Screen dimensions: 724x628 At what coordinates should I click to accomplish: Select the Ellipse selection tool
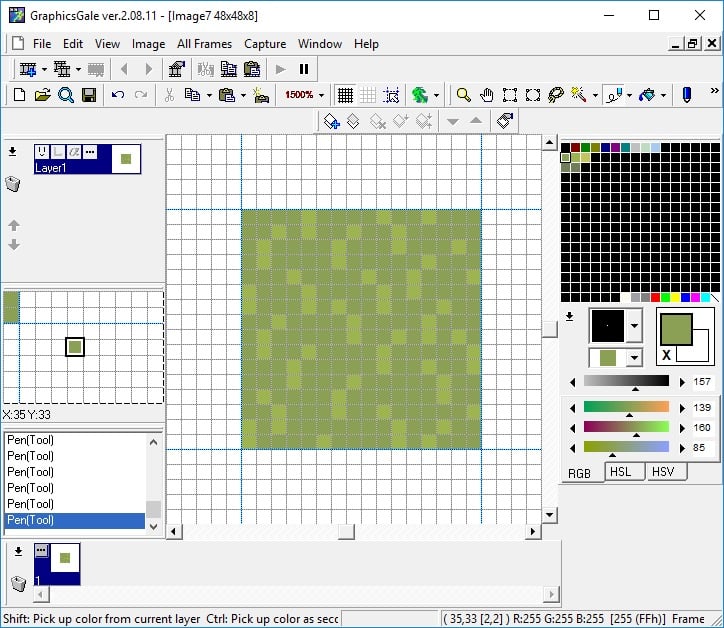pyautogui.click(x=532, y=95)
